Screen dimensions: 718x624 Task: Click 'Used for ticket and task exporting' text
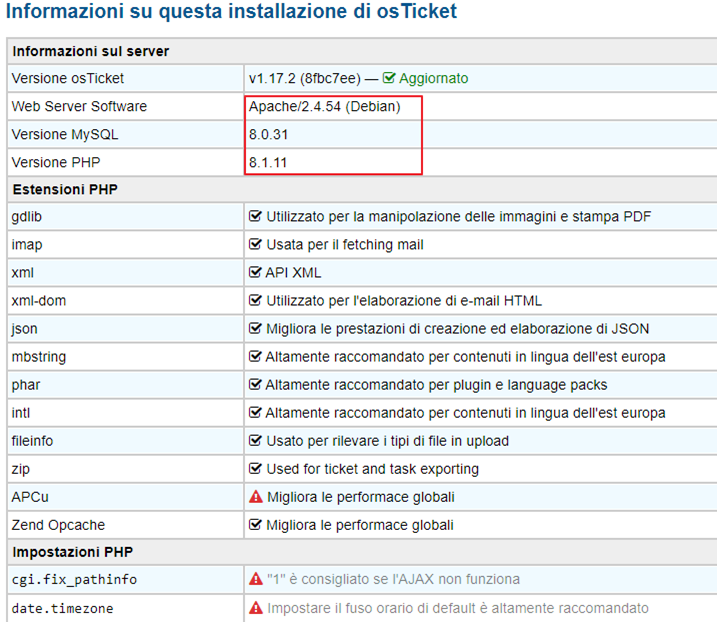click(373, 469)
